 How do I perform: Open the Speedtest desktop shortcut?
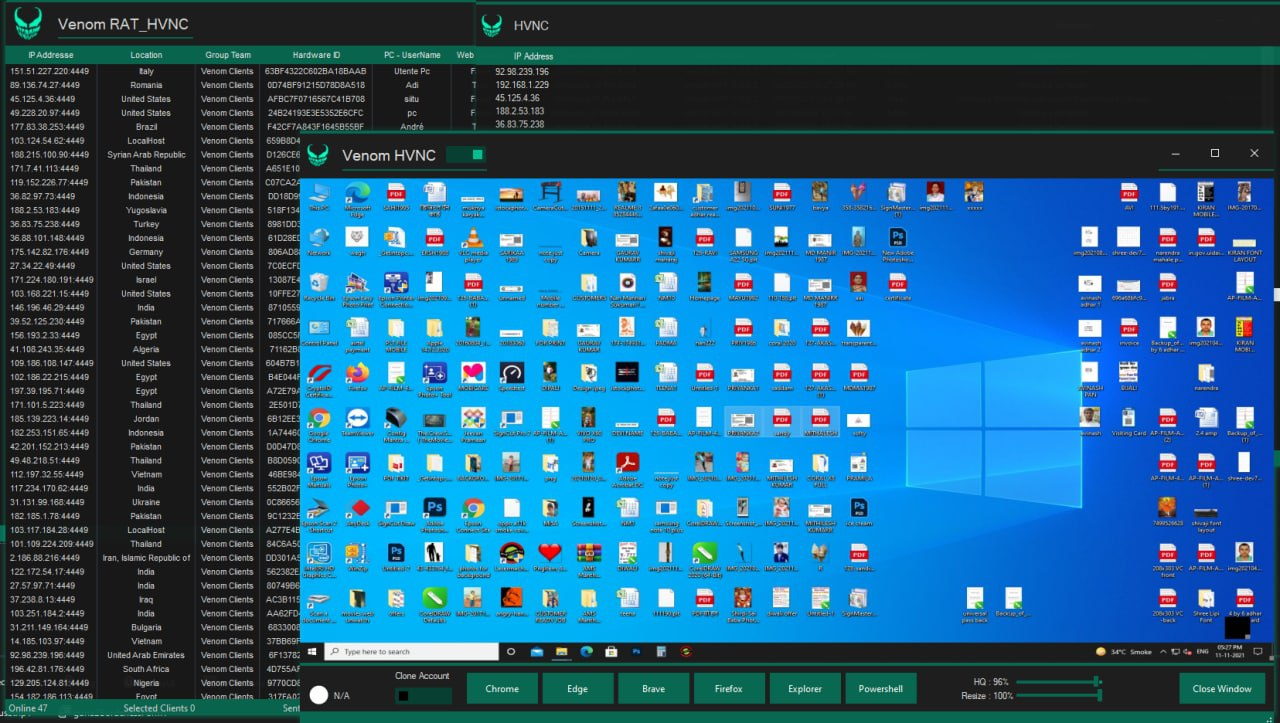tap(511, 377)
